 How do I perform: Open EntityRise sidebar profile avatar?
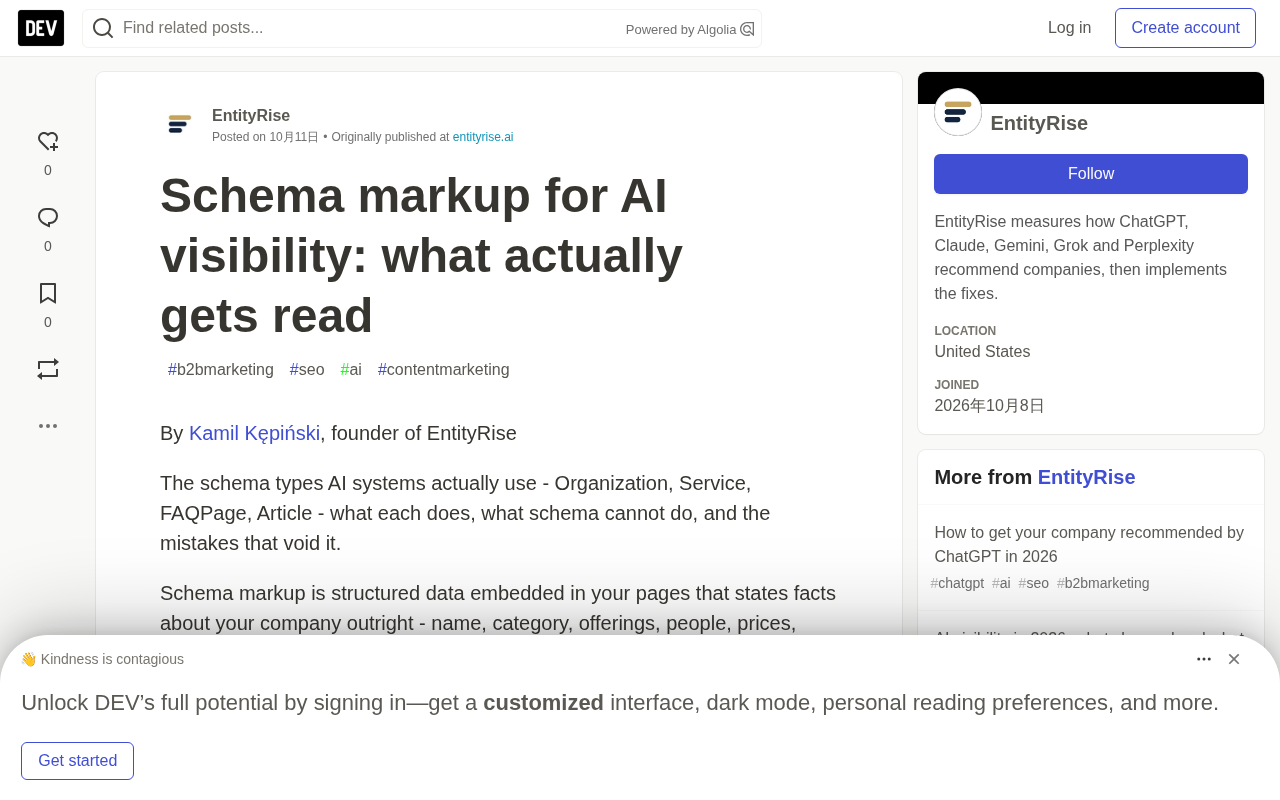click(958, 112)
